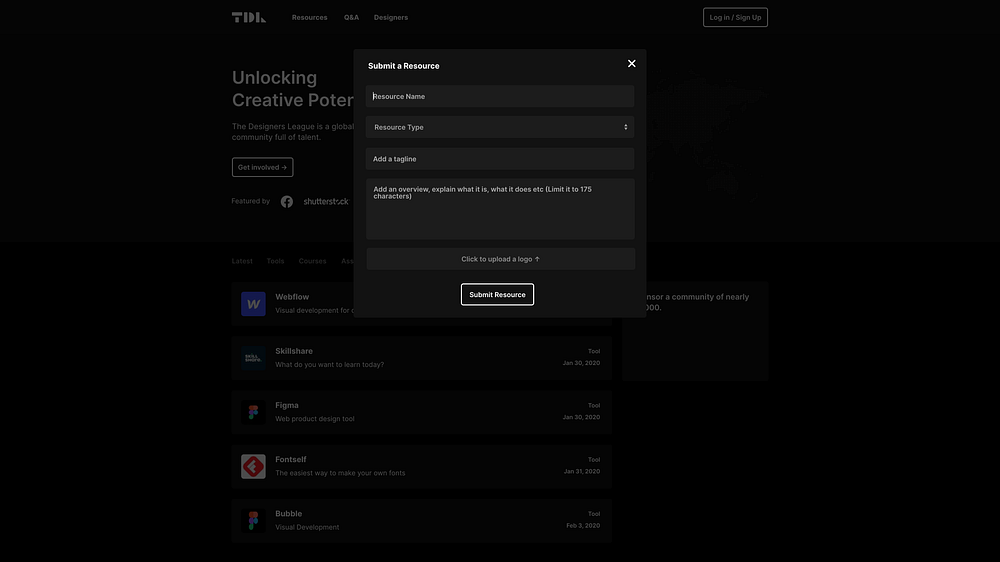The height and width of the screenshot is (562, 1000).
Task: Click the Add a tagline field
Action: [500, 159]
